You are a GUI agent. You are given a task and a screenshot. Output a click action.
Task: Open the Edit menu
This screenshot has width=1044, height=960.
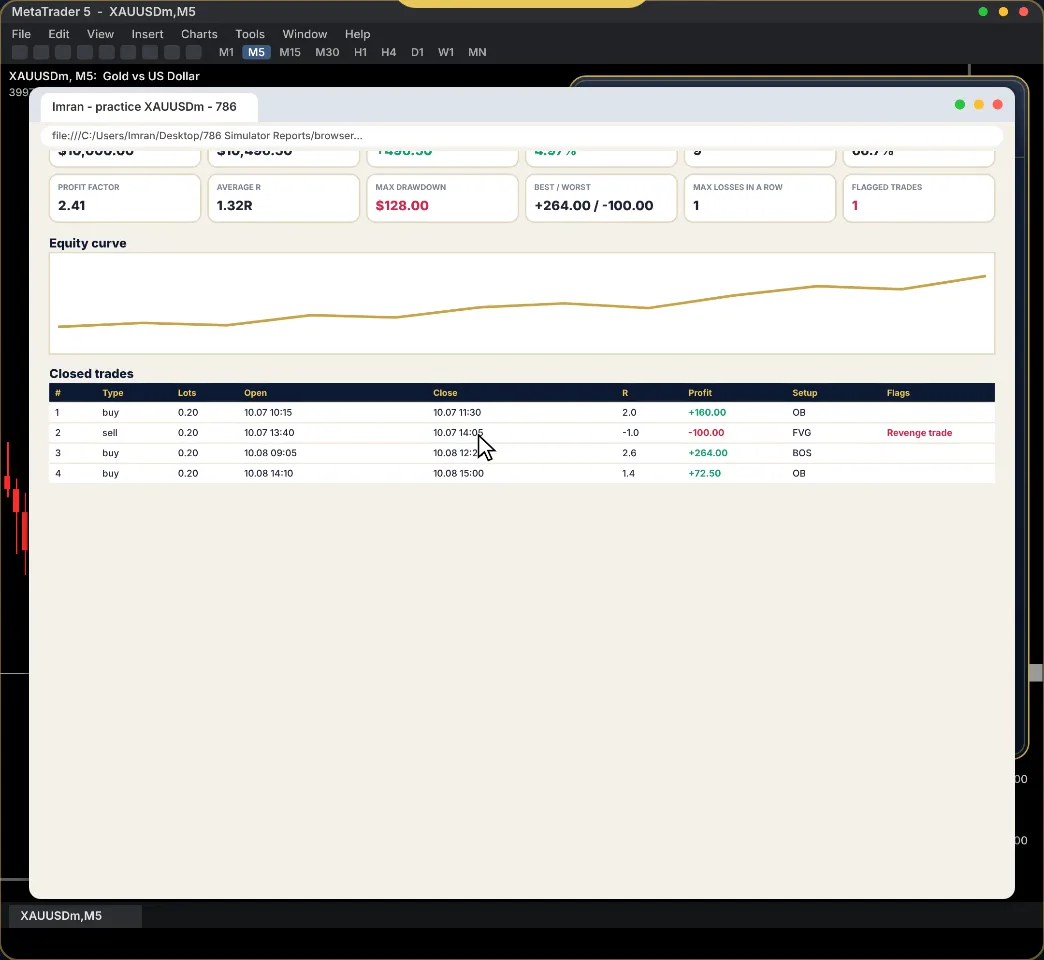point(59,34)
